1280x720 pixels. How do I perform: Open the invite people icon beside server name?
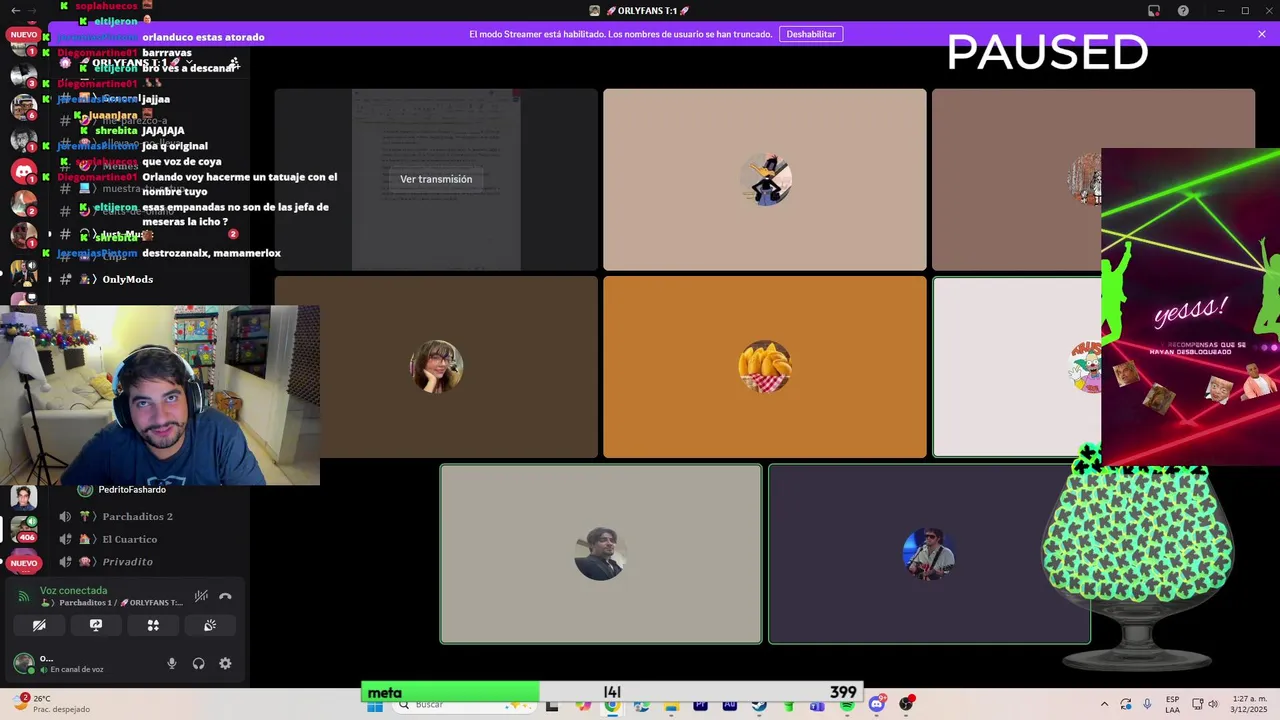[x=233, y=63]
